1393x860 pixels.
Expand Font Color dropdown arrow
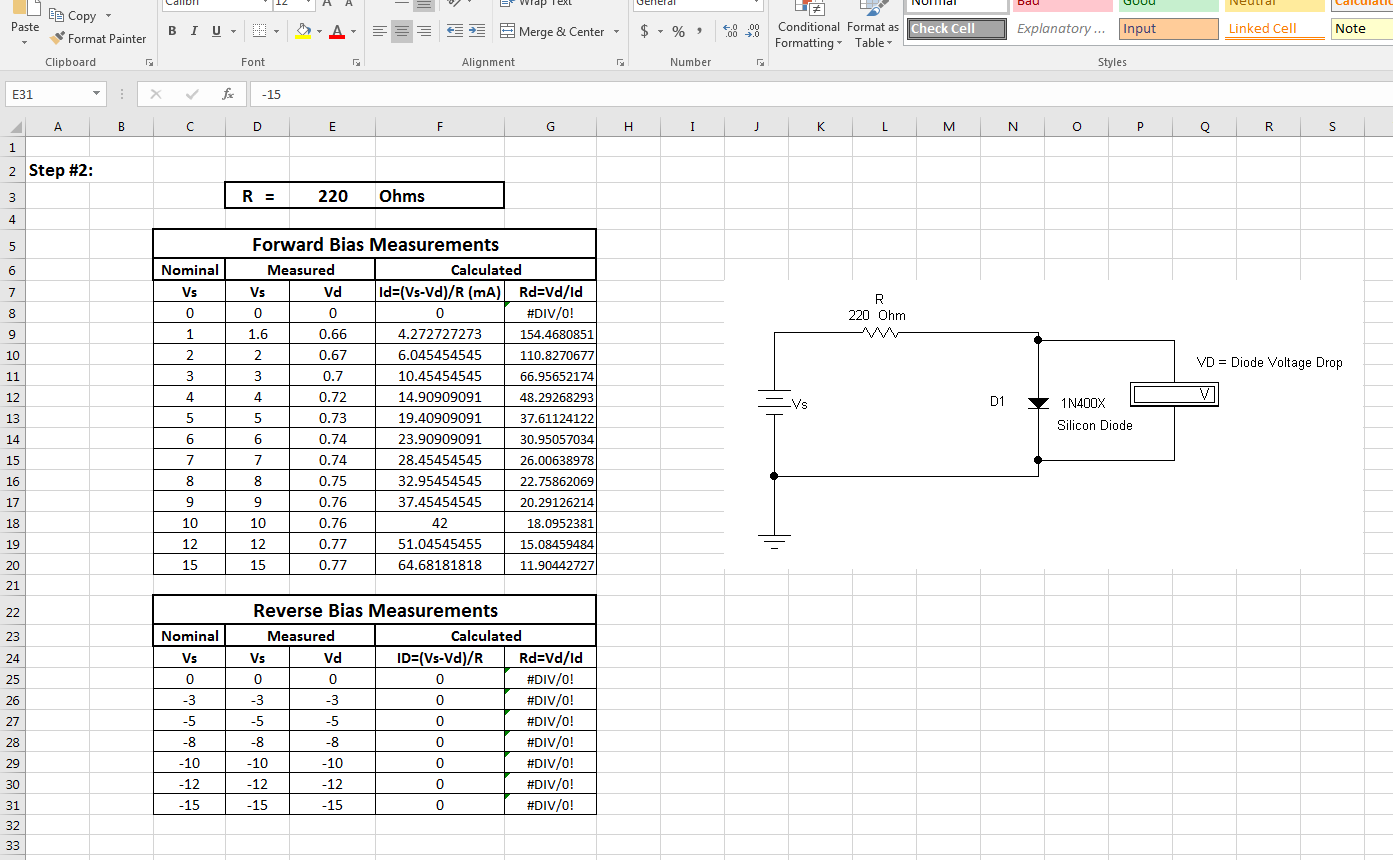click(353, 32)
